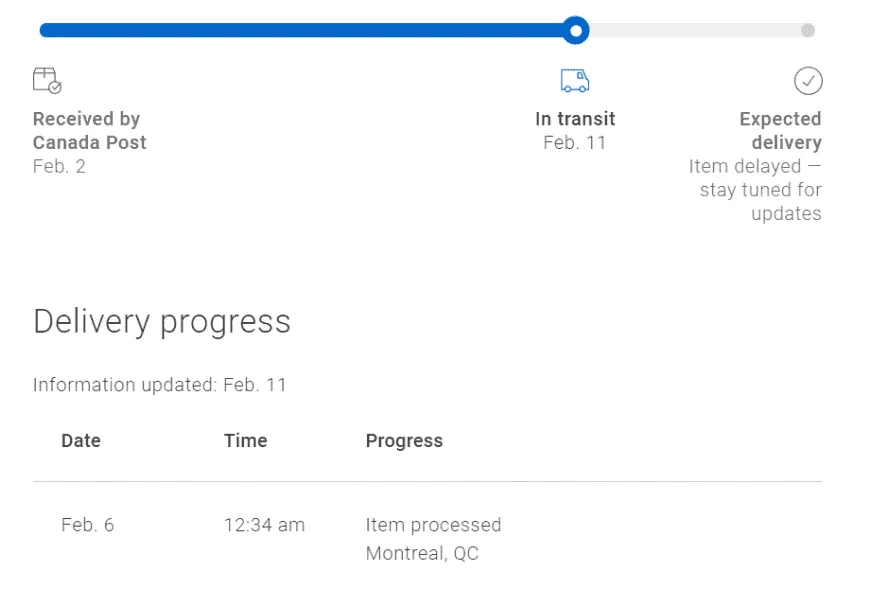The width and height of the screenshot is (885, 589).
Task: Click the Time column header
Action: click(245, 440)
